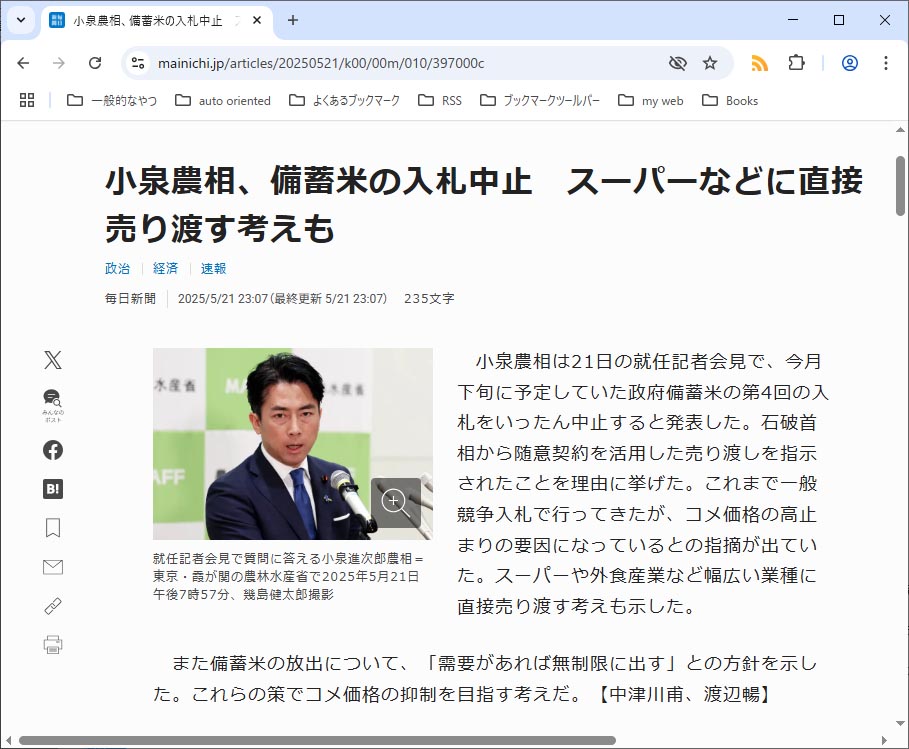Reload the current page

(95, 63)
